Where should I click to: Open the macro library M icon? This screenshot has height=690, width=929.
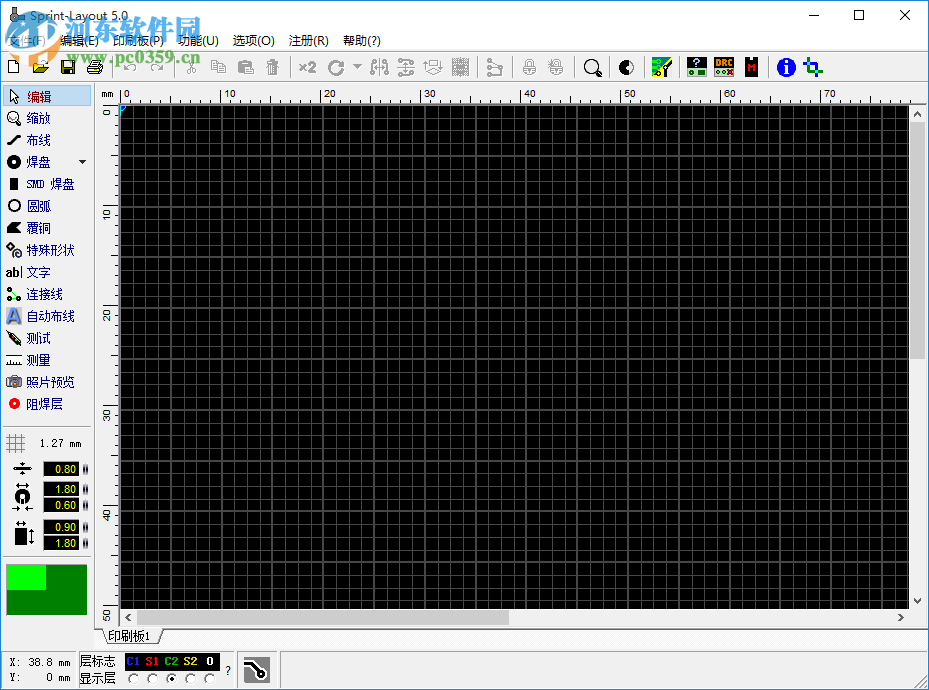pos(751,67)
